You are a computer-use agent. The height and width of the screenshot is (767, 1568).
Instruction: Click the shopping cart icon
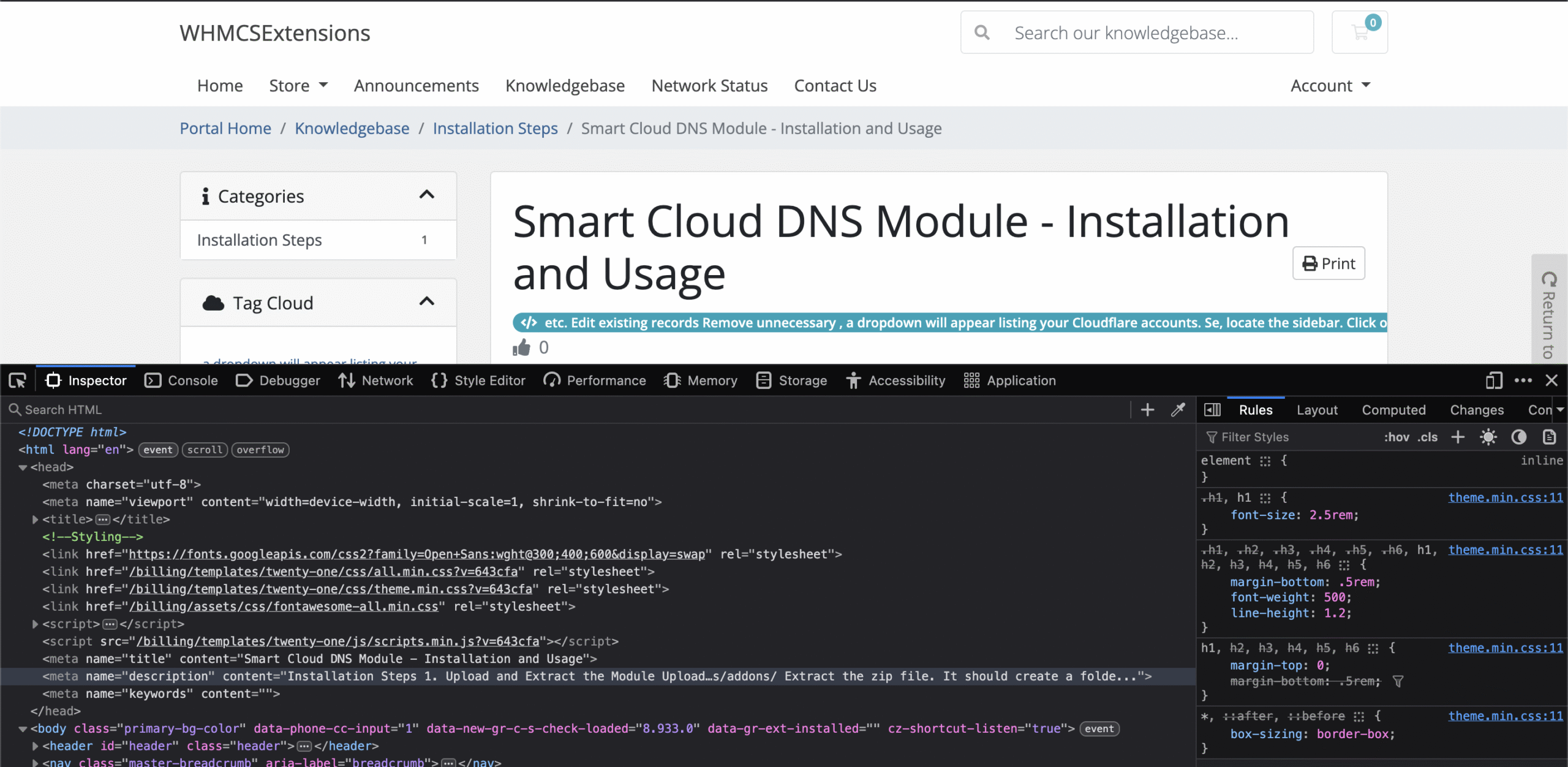(x=1359, y=32)
